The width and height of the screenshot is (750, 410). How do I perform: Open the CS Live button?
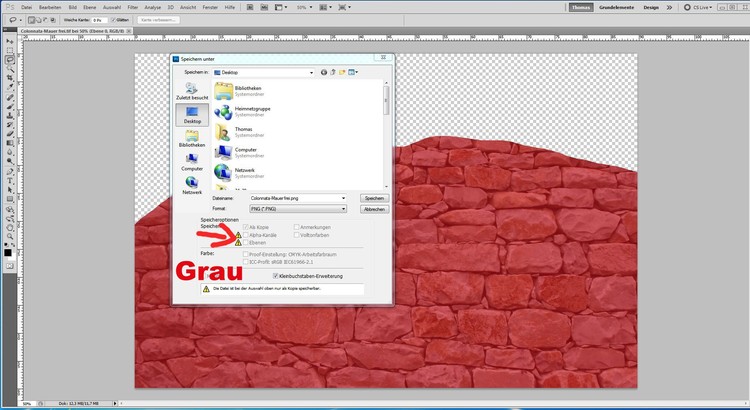coord(698,7)
